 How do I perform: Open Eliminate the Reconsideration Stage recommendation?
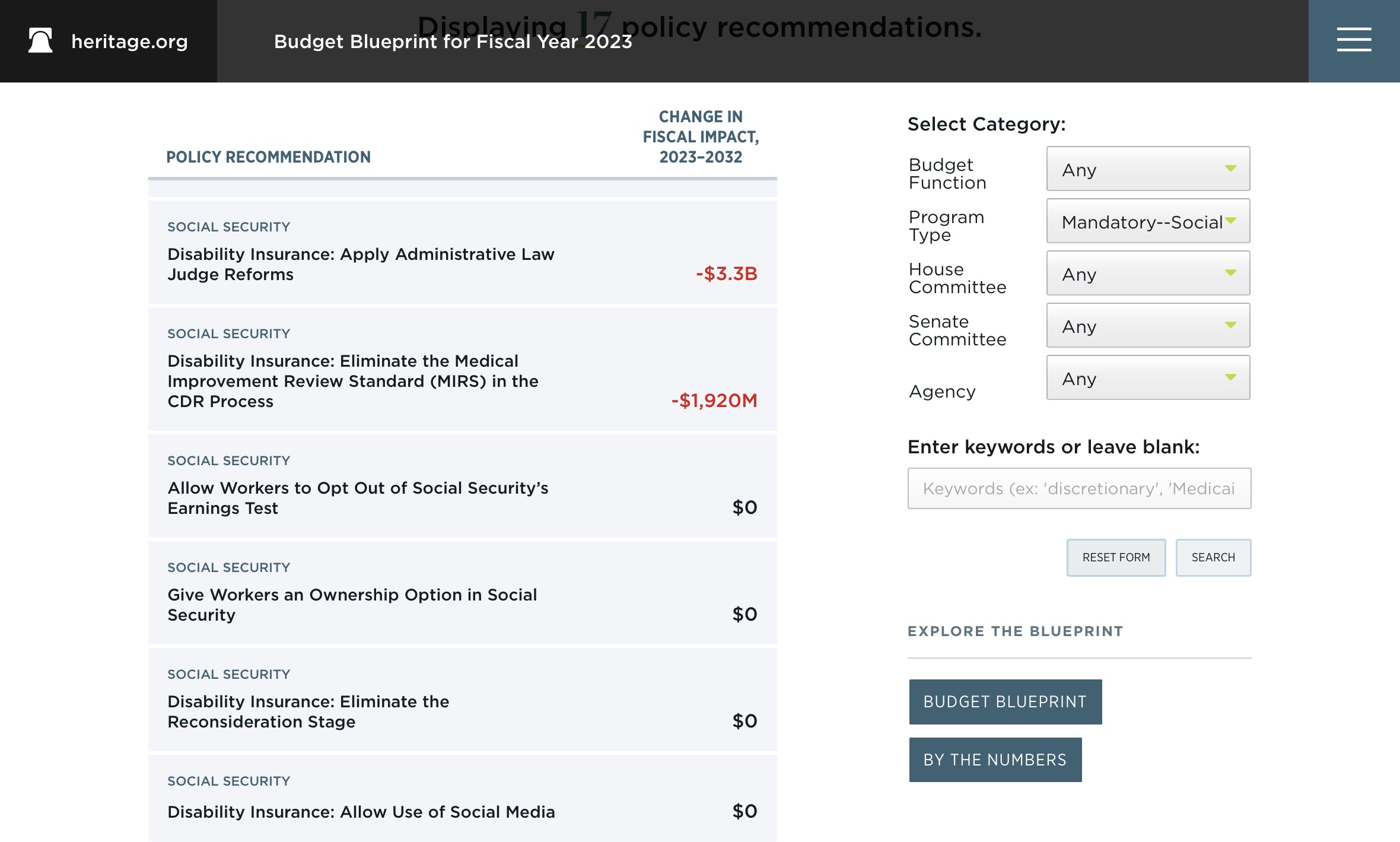coord(308,711)
